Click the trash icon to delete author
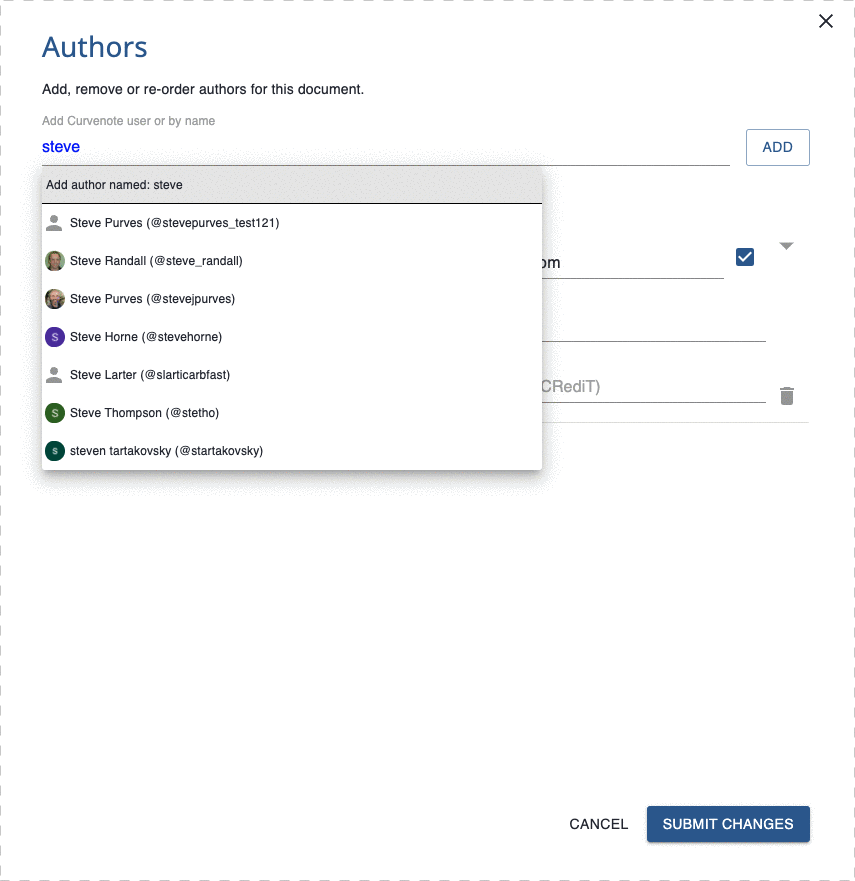Image resolution: width=855 pixels, height=881 pixels. coord(787,396)
